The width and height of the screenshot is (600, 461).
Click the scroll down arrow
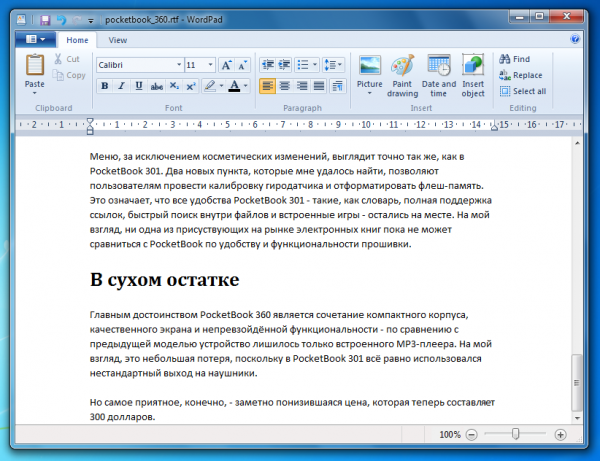click(x=577, y=418)
